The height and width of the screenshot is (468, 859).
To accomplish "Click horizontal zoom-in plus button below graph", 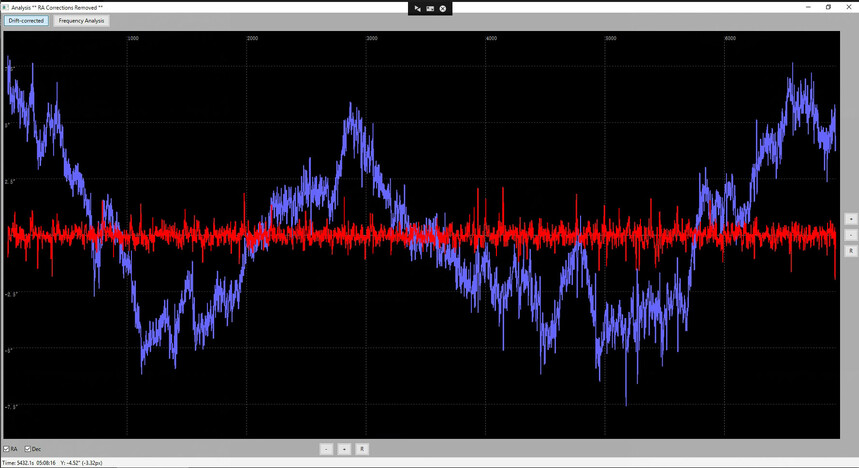I will point(344,449).
